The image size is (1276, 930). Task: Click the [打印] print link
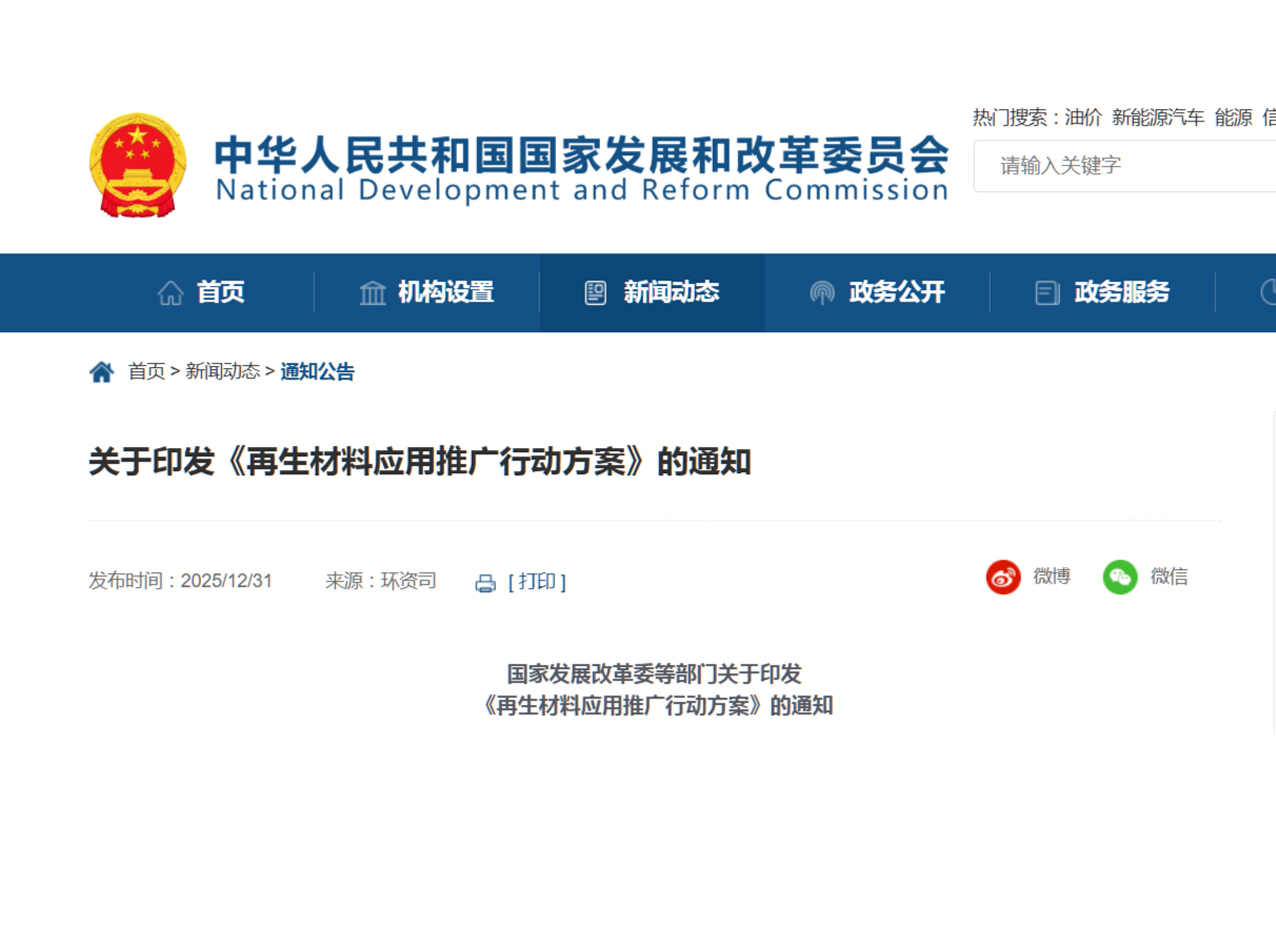[537, 582]
